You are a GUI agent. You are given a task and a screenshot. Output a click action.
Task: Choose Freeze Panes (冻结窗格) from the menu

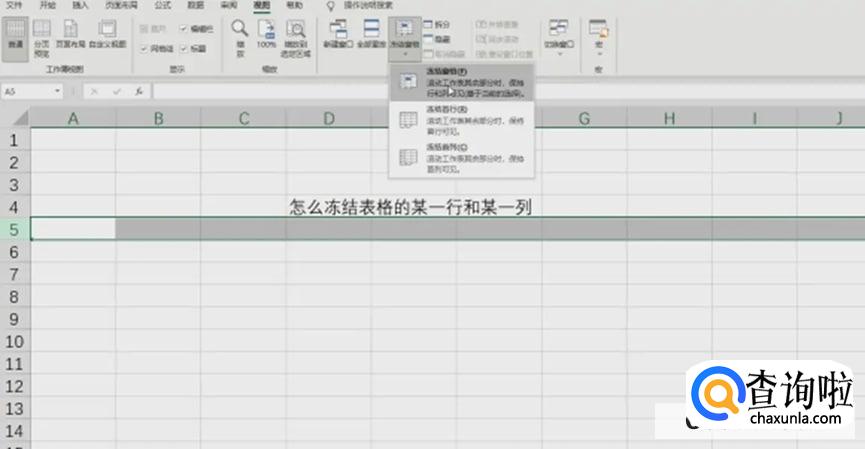462,82
